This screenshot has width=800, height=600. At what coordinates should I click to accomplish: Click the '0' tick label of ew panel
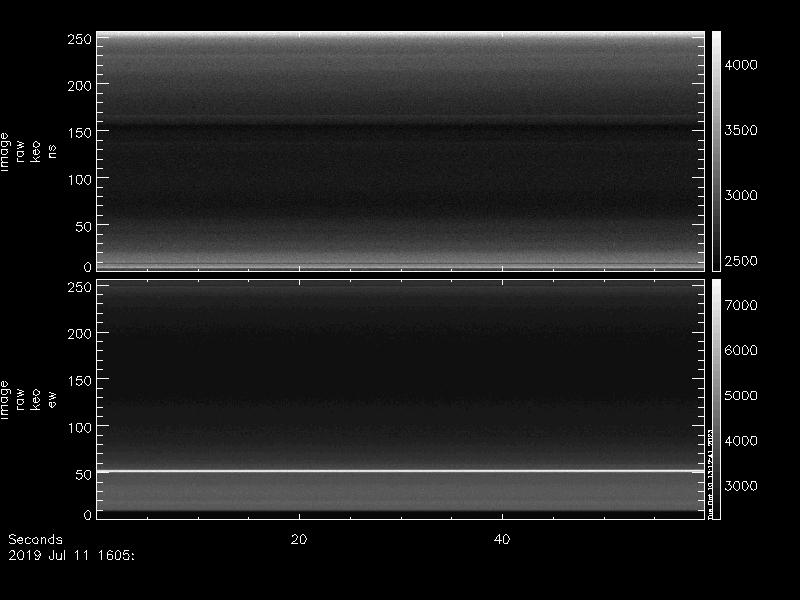tap(88, 515)
